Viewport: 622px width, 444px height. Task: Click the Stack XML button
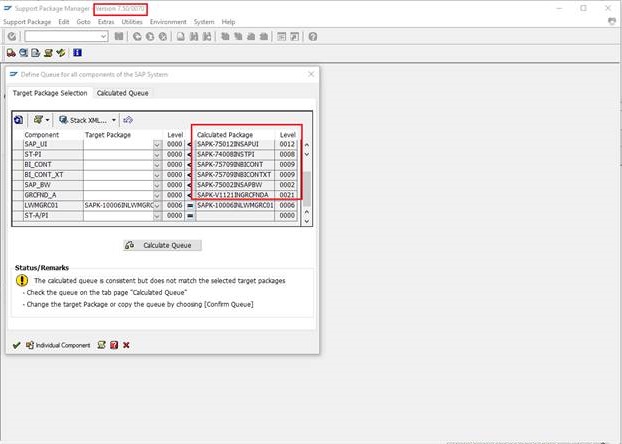click(83, 120)
